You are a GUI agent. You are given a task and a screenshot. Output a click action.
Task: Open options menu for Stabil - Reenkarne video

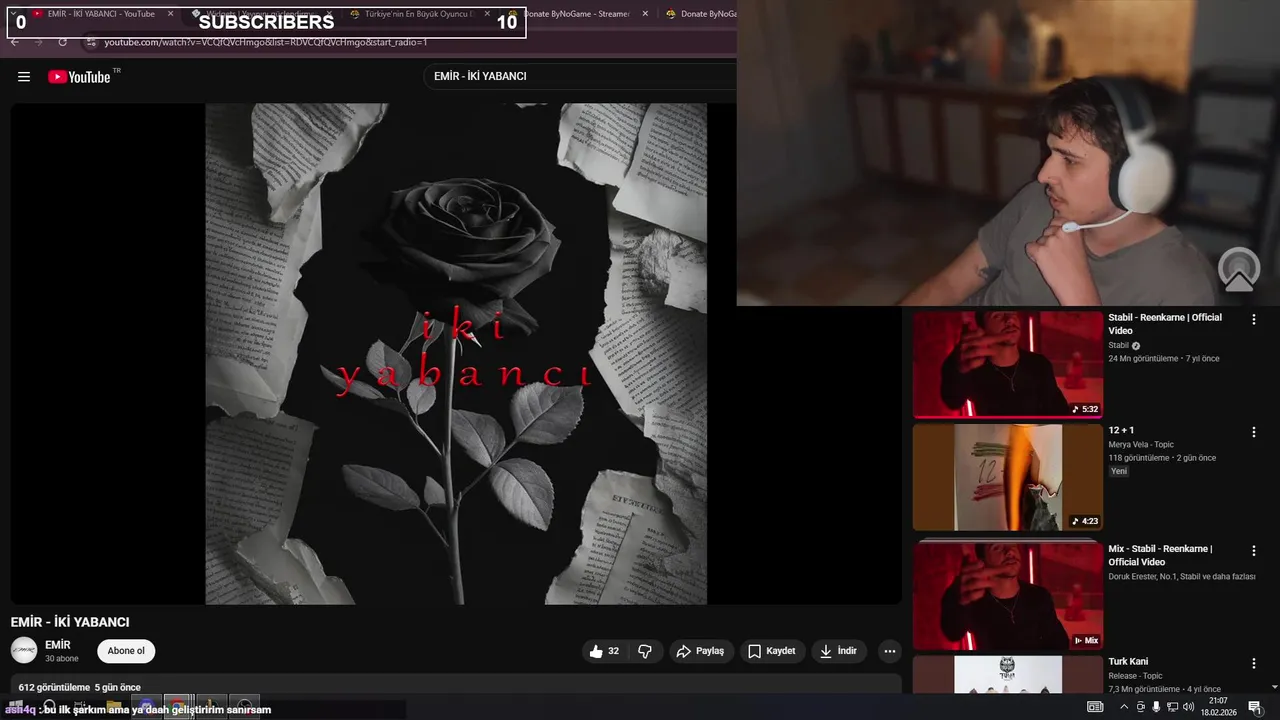[x=1254, y=319]
